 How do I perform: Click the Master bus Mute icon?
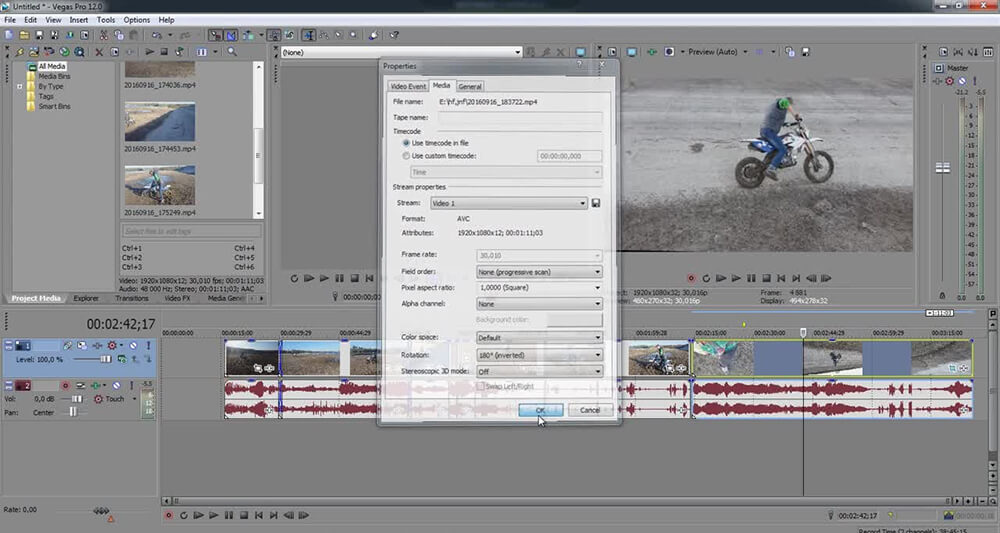(x=962, y=81)
